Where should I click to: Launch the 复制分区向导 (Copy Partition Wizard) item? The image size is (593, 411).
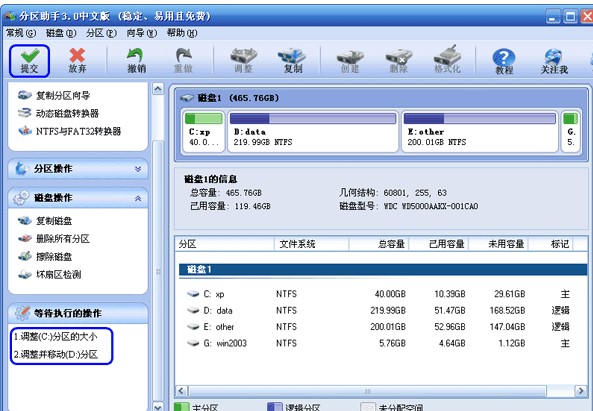(x=54, y=95)
